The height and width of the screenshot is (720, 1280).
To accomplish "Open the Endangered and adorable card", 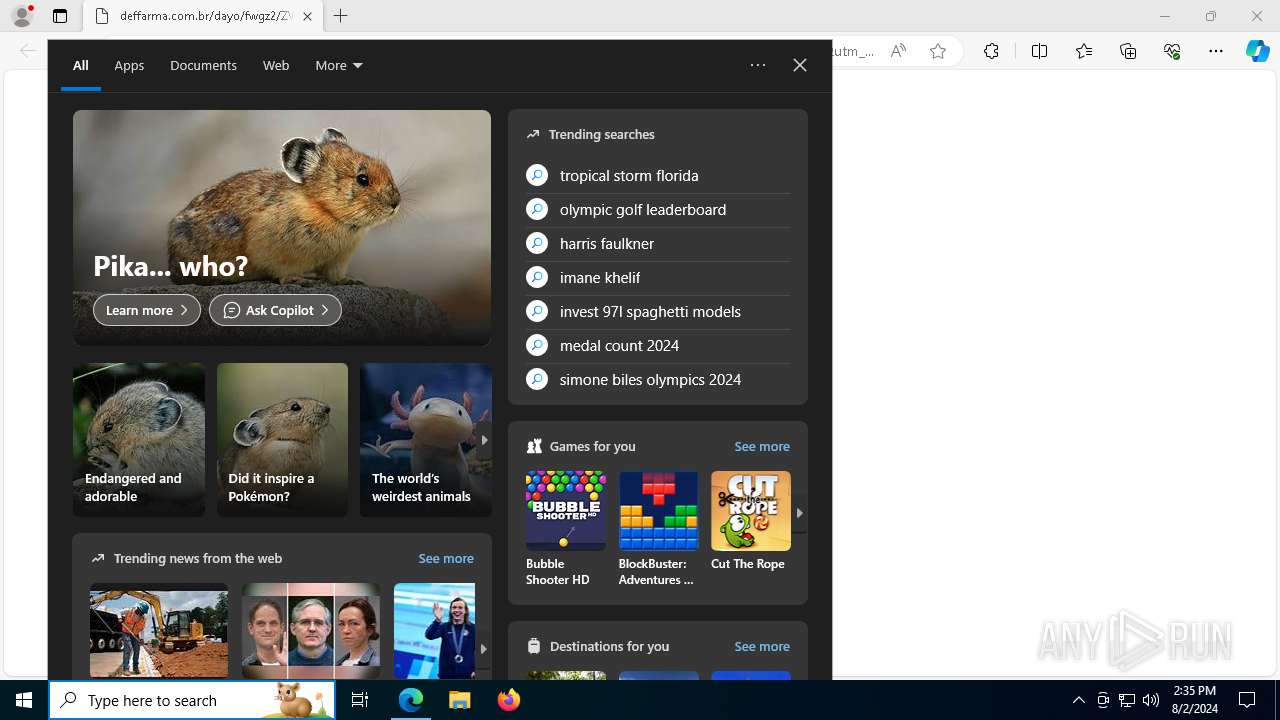I will click(139, 440).
